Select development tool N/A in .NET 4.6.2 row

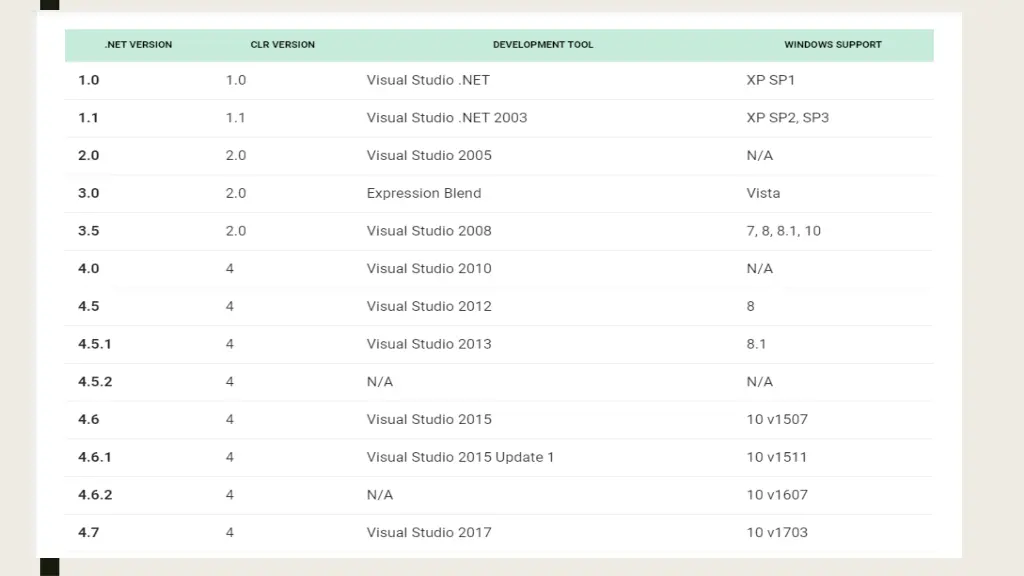tap(379, 495)
